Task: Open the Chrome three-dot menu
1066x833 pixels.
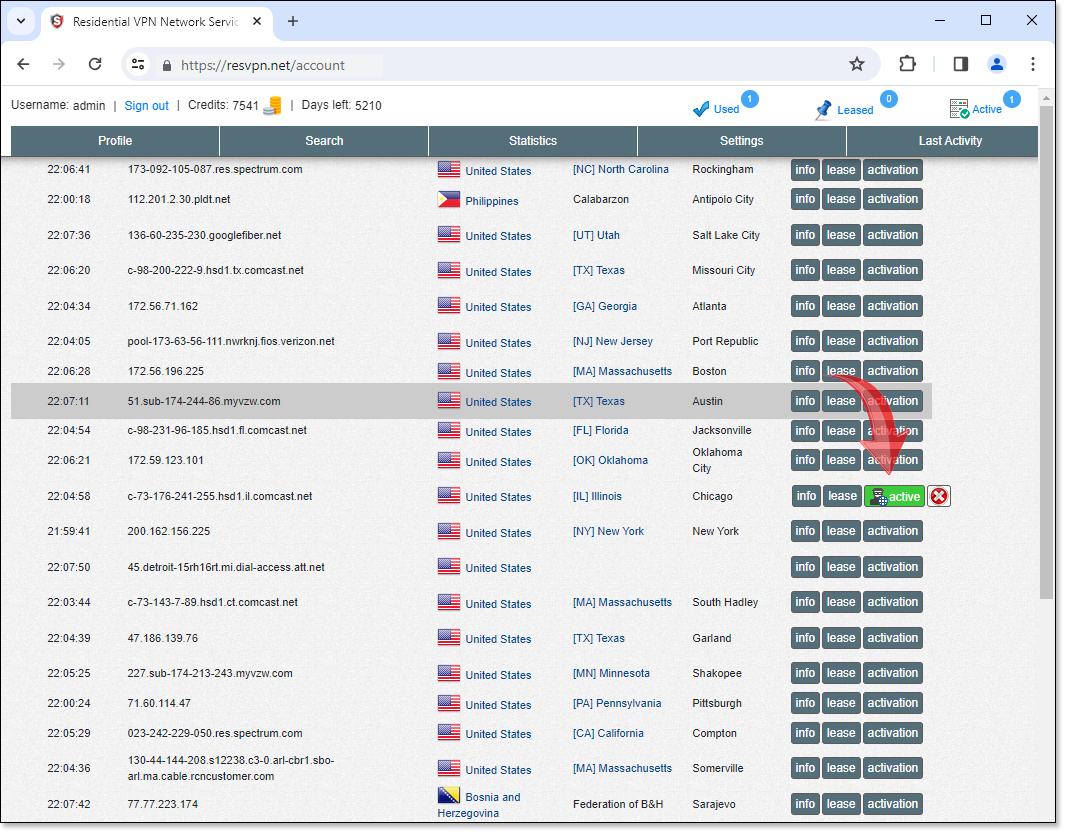Action: (1033, 64)
